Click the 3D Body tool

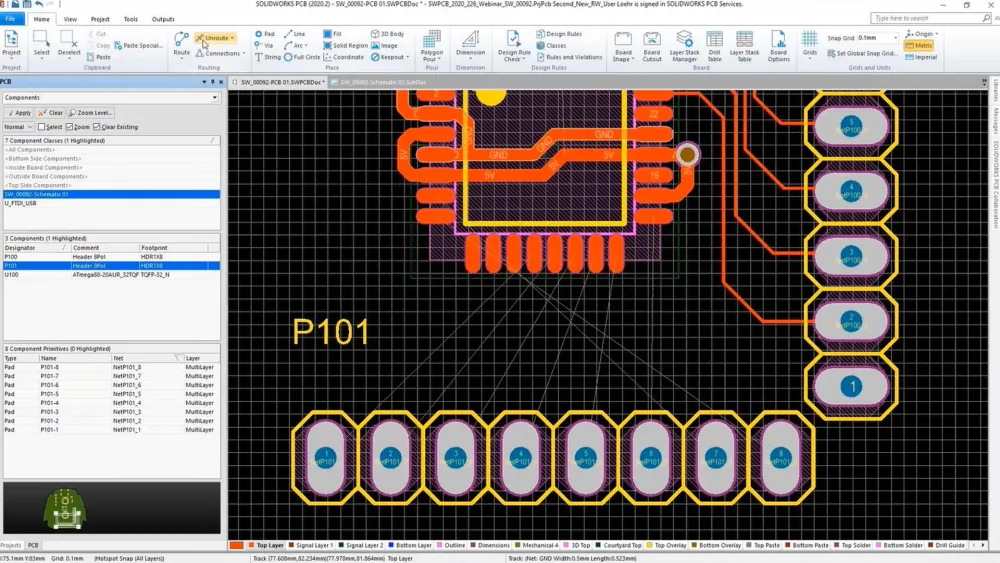click(387, 34)
